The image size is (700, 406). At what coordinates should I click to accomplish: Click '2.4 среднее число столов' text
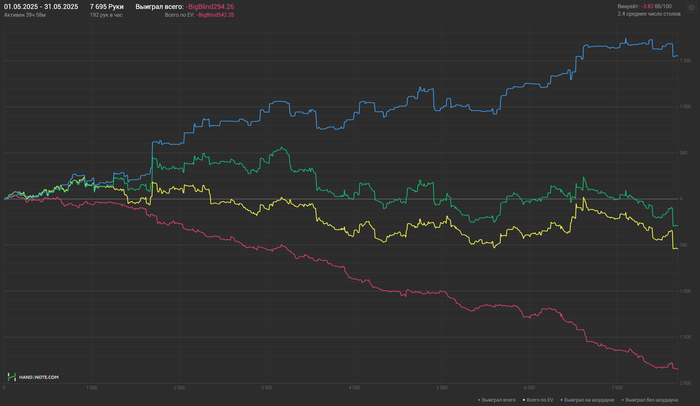649,14
